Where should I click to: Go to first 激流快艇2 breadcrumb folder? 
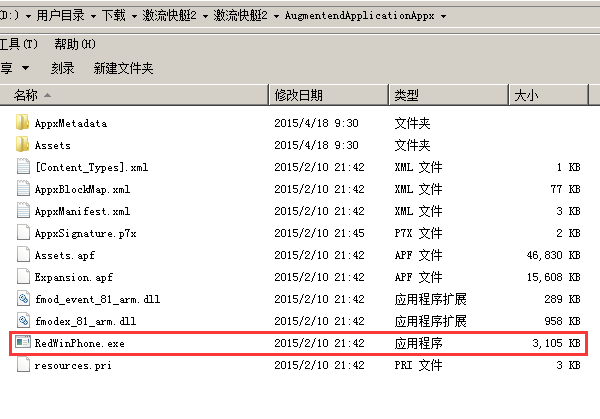coord(170,16)
